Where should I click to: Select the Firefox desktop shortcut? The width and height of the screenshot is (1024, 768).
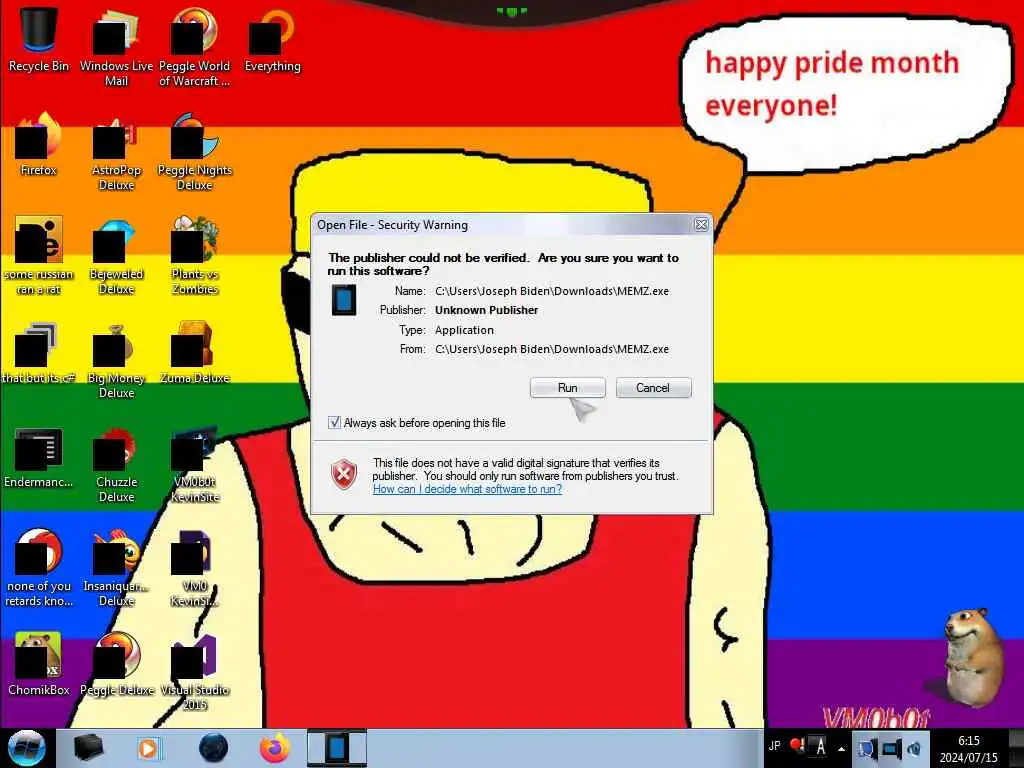(x=39, y=144)
